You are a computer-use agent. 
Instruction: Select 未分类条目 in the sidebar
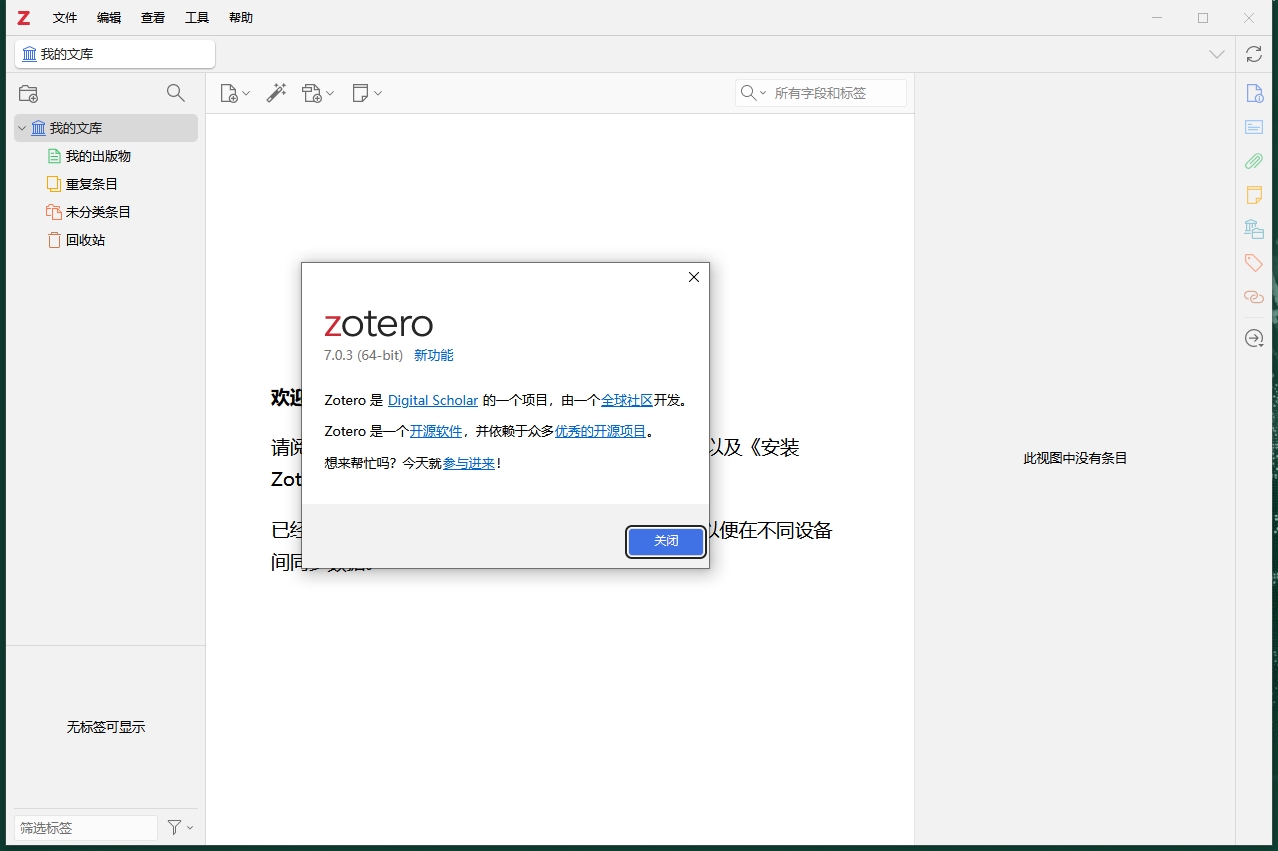pos(98,212)
